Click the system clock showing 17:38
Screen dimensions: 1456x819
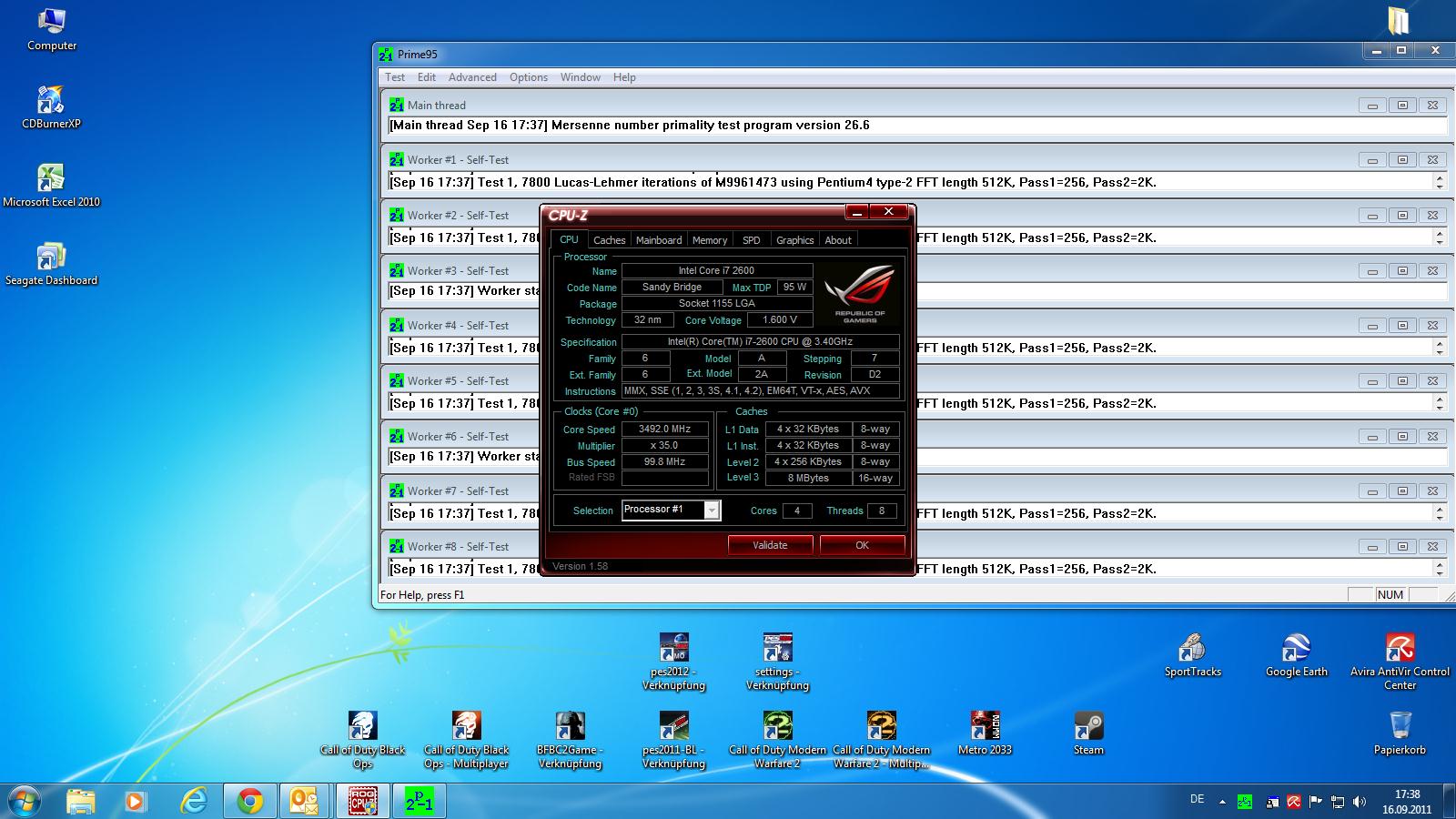coord(1407,801)
